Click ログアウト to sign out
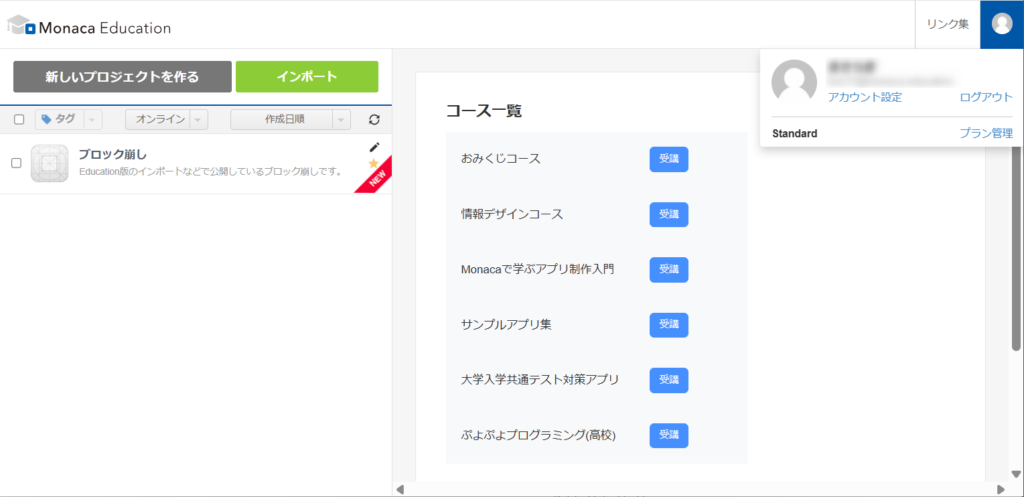 click(986, 98)
